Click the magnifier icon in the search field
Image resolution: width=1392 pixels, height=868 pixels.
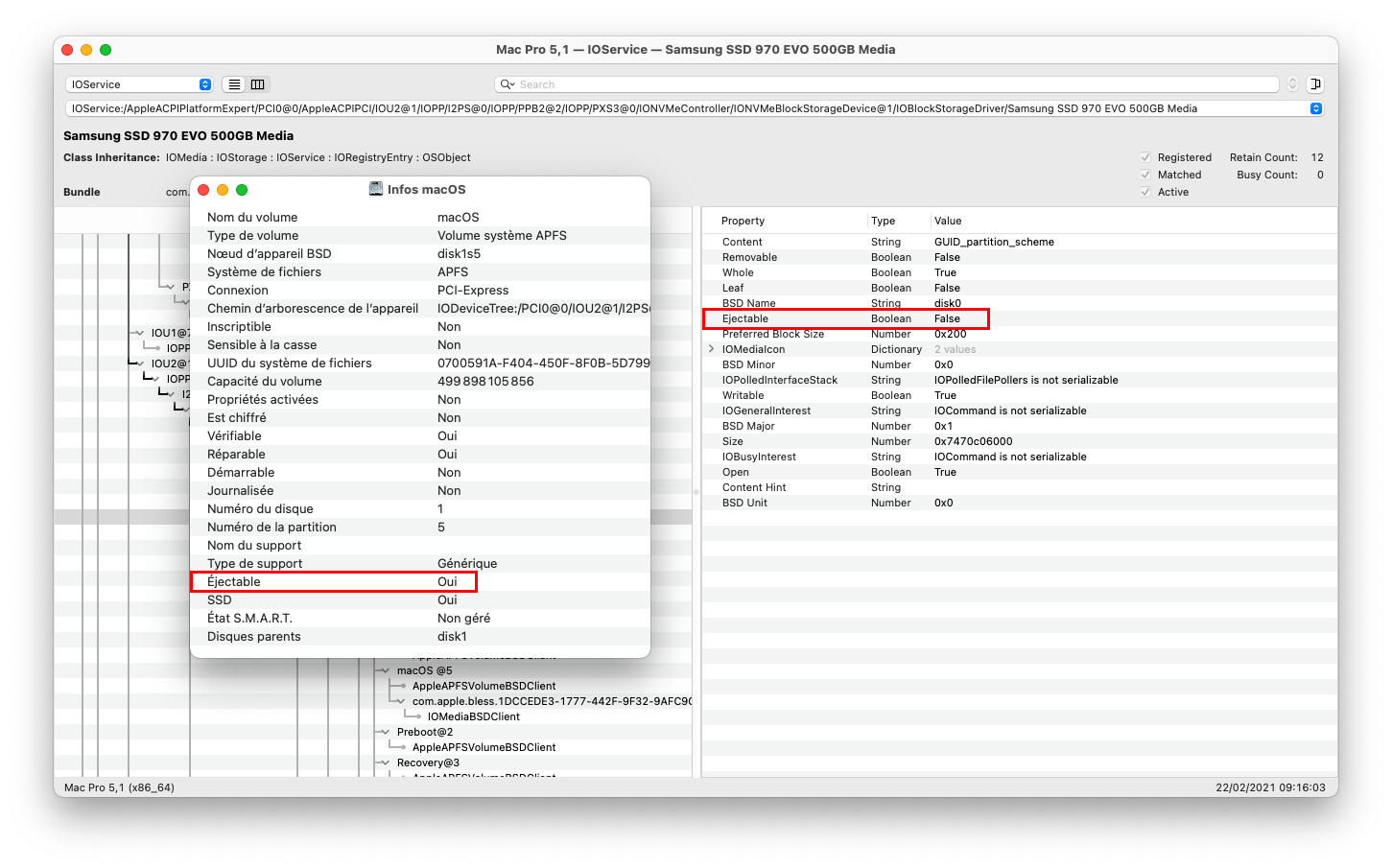(507, 84)
